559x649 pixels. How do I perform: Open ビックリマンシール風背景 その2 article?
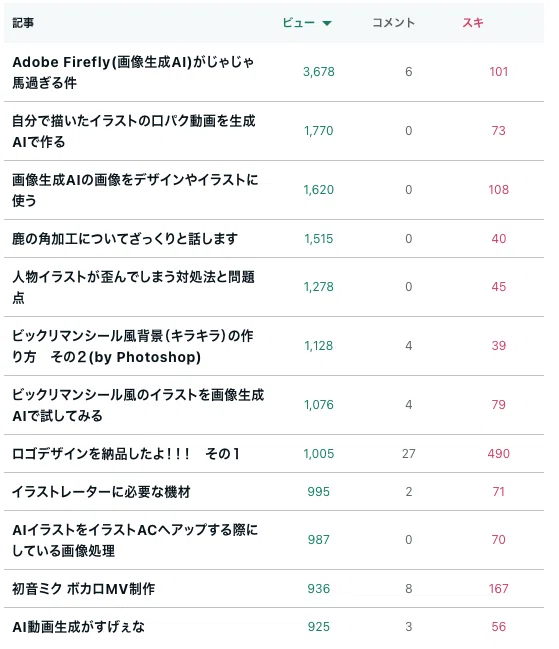(x=133, y=346)
